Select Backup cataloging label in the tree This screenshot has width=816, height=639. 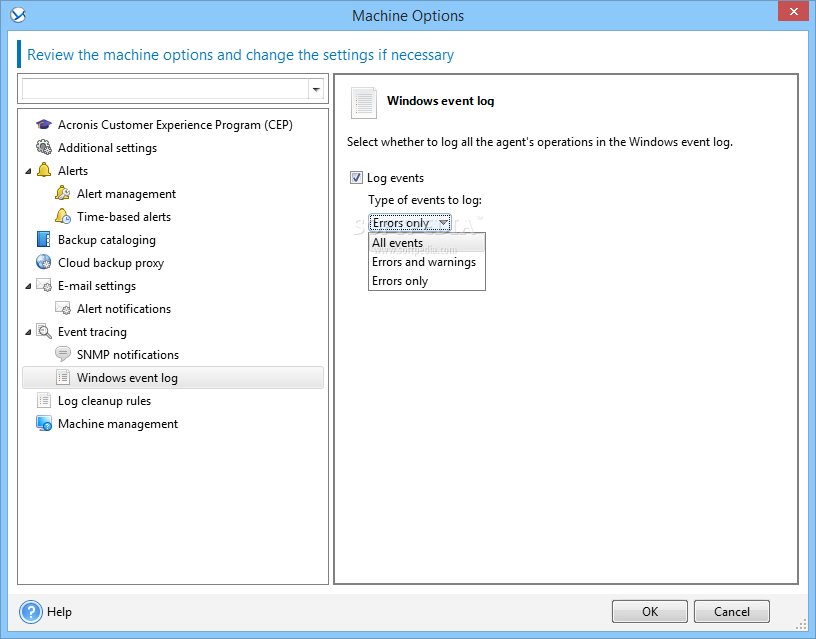107,240
